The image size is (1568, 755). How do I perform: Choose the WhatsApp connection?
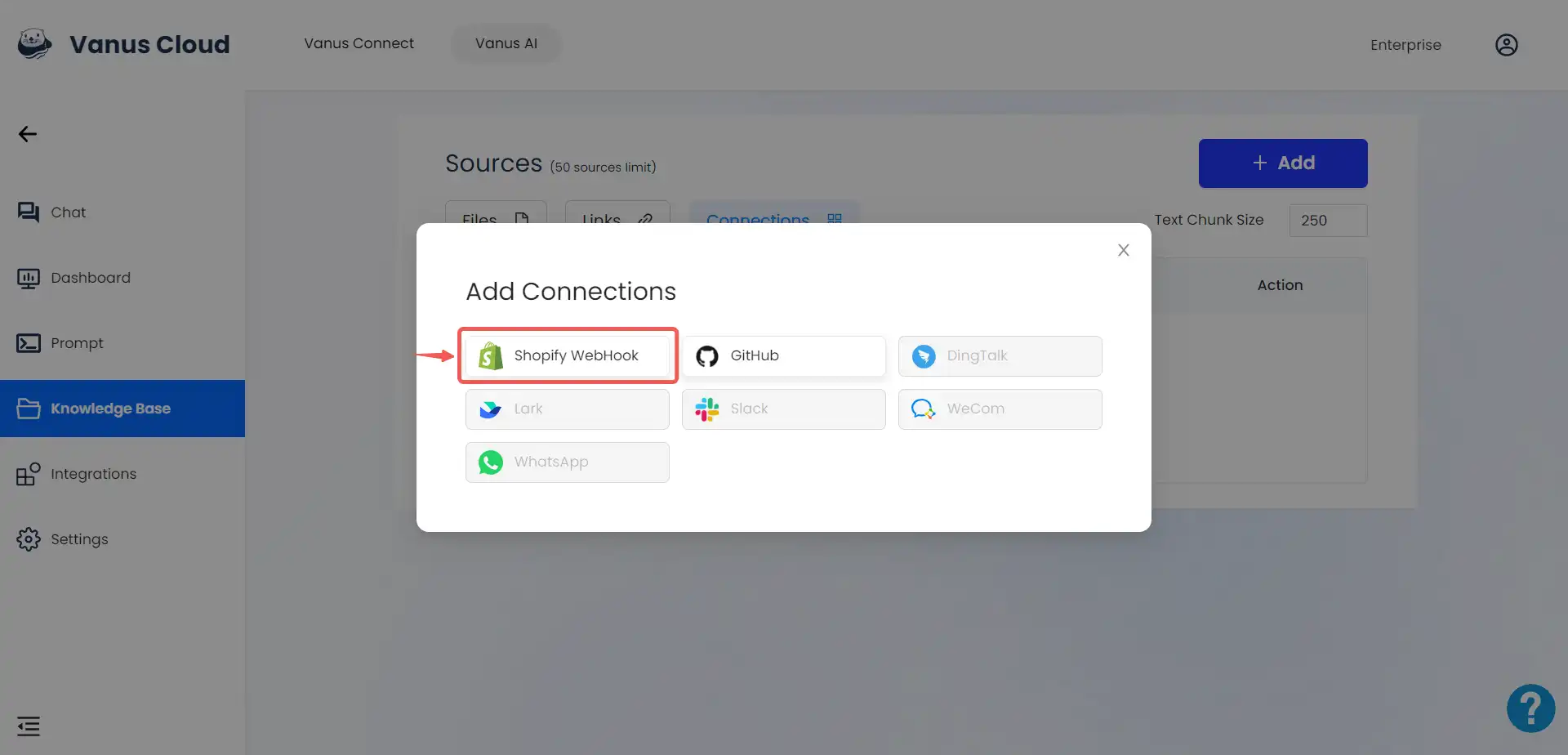[568, 462]
